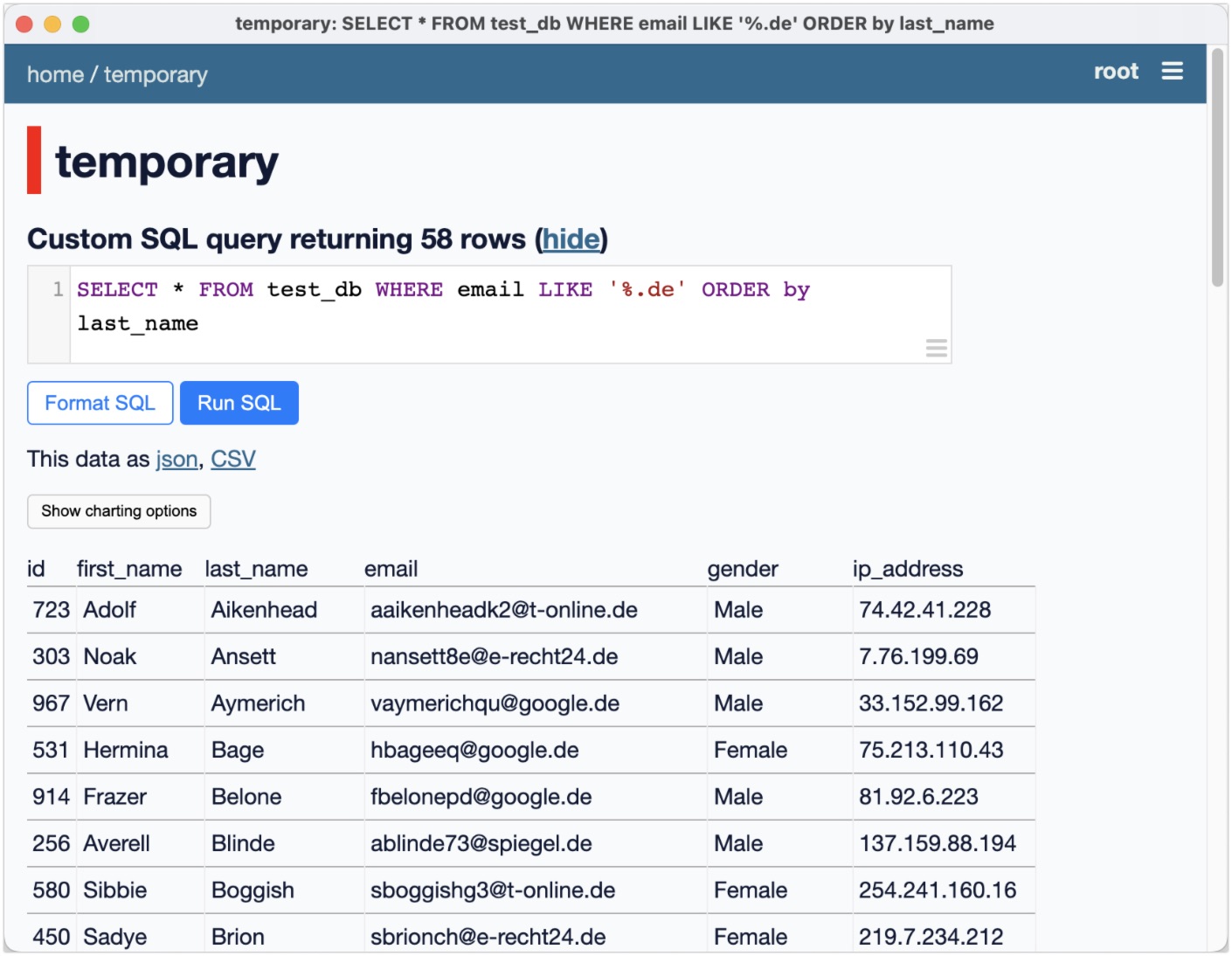Click the last_name column header
Screen dimensions: 1232x956
[x=256, y=569]
